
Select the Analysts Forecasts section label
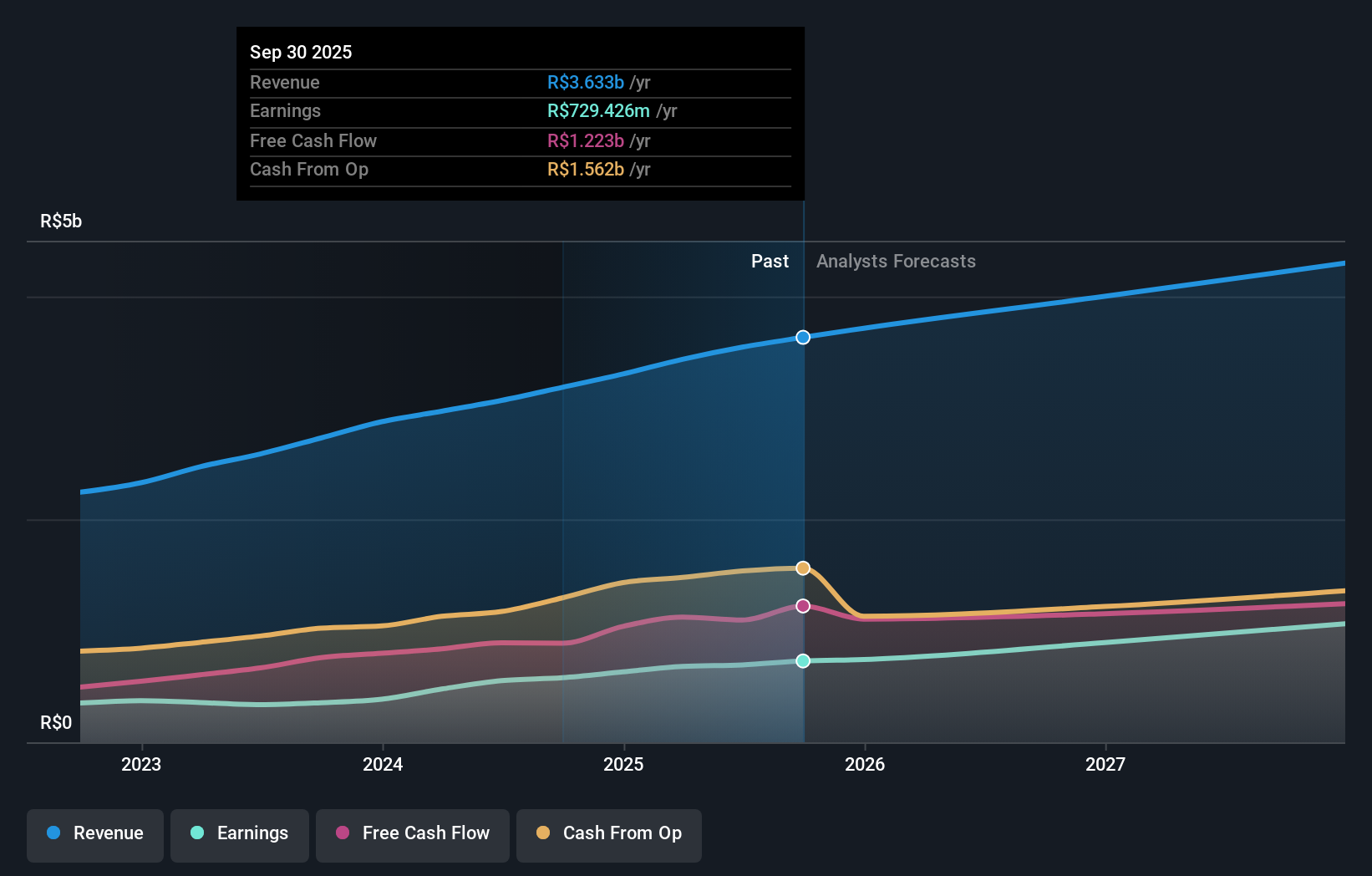(x=896, y=261)
